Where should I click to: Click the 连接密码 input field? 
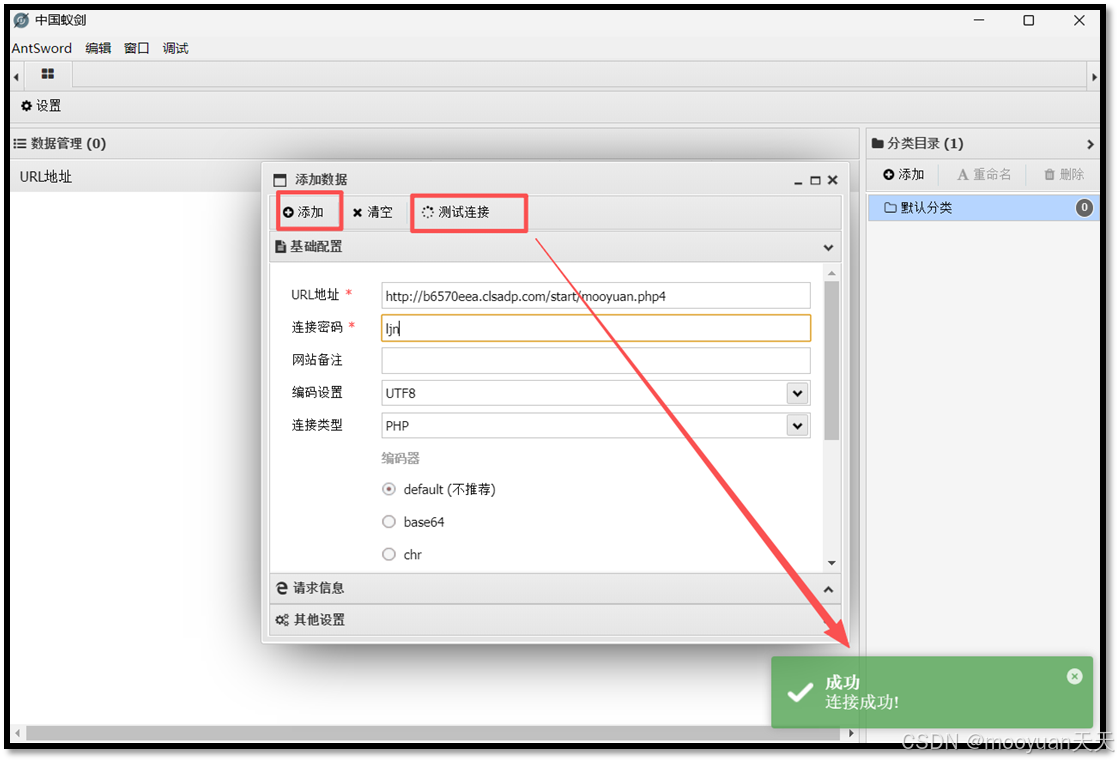596,328
